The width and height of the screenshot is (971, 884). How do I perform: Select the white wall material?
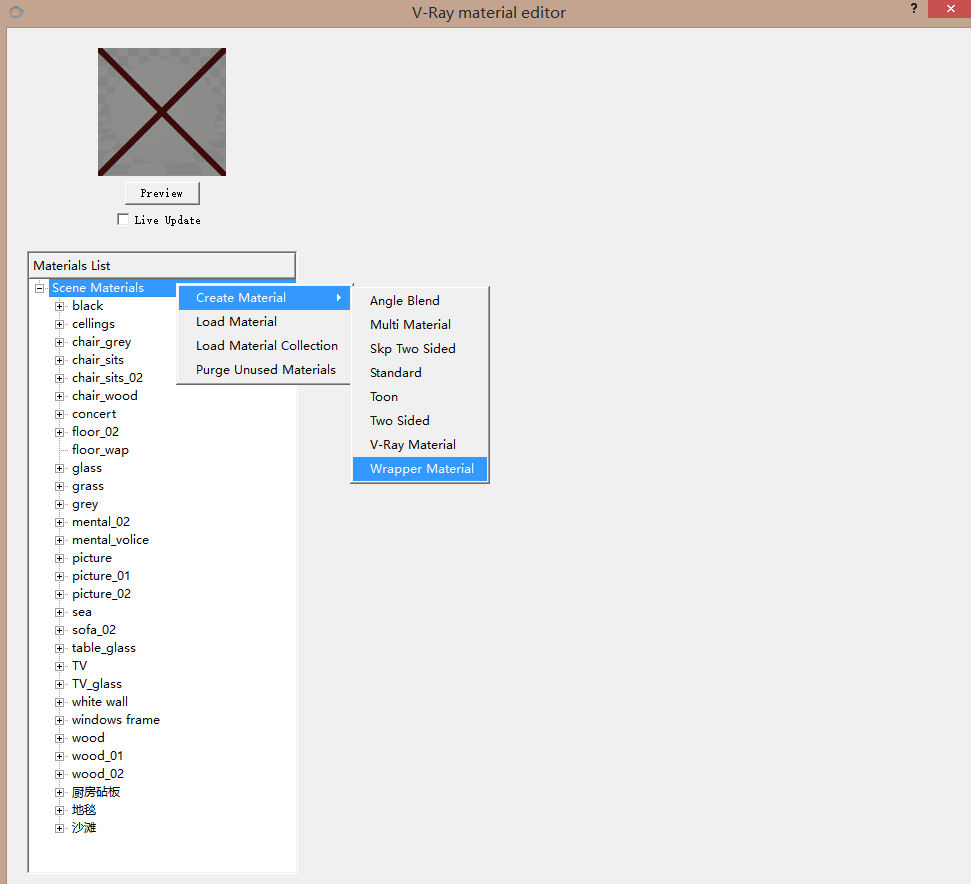coord(100,702)
